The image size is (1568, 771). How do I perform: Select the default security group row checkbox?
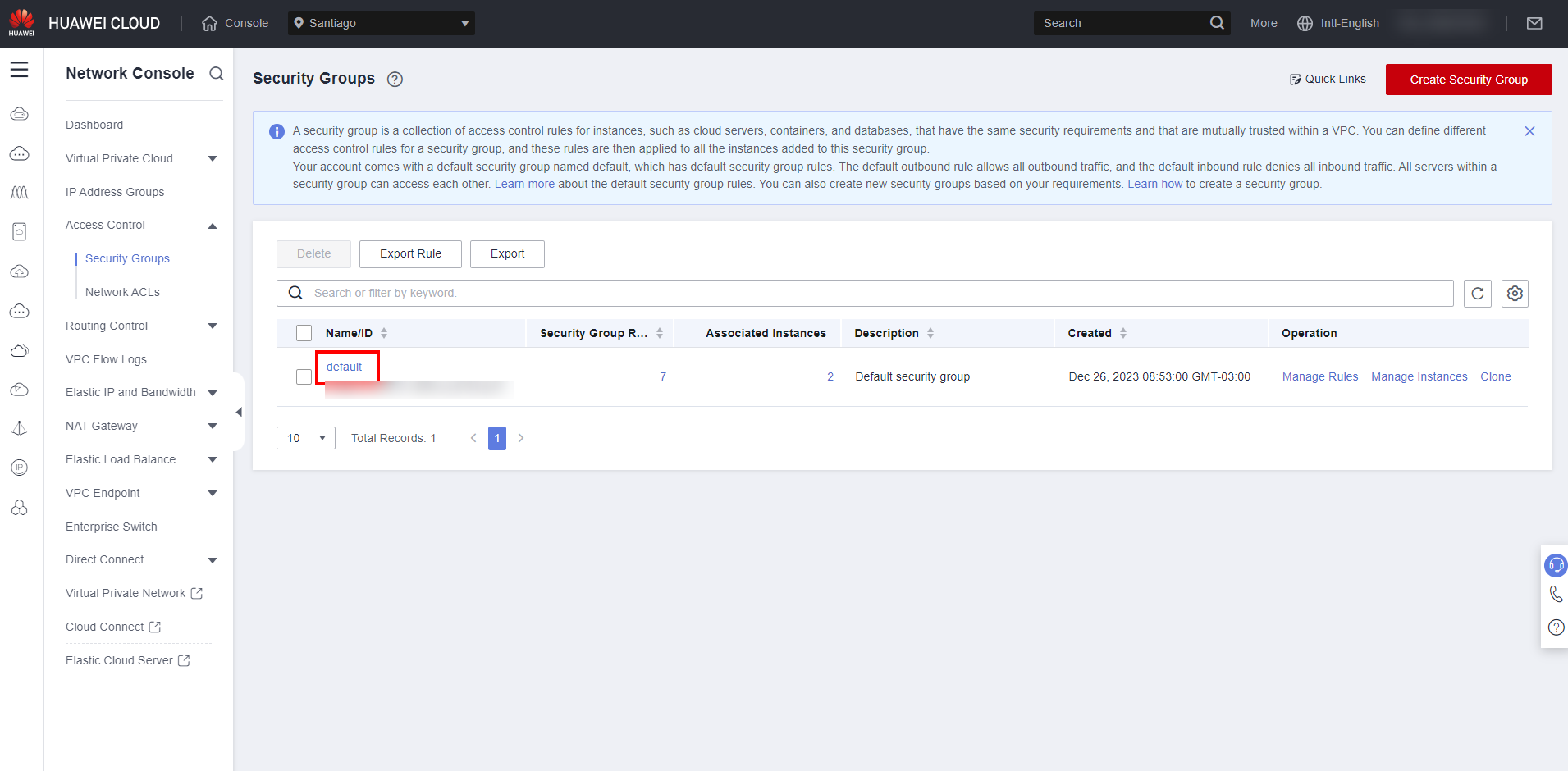pos(304,376)
